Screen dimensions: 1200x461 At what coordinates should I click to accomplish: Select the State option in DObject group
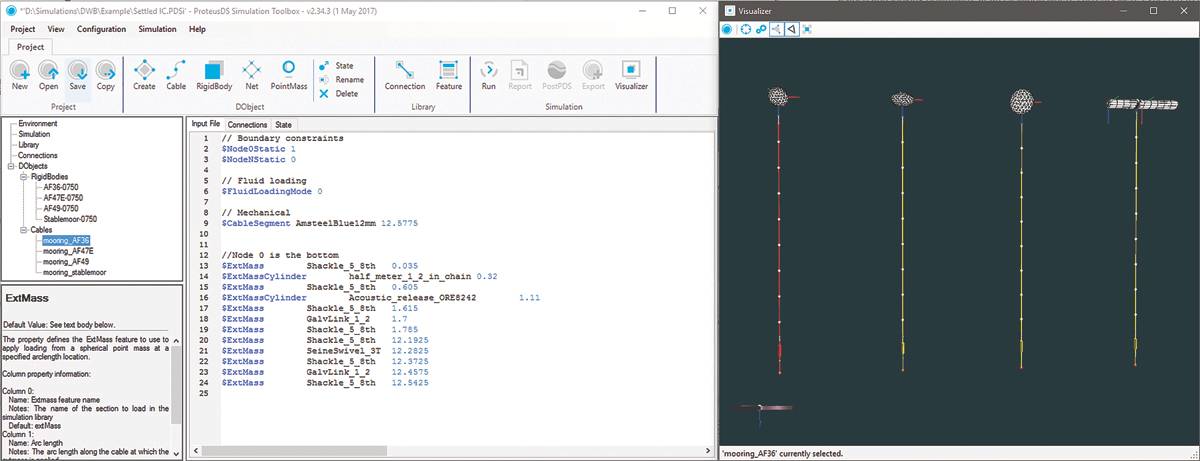[x=336, y=65]
